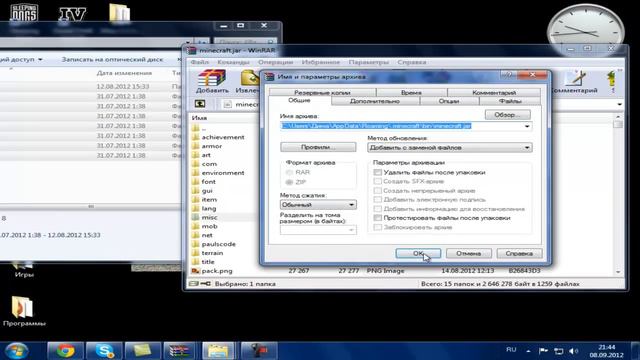640x360 pixels.
Task: Click the volume icon in system tray
Action: pyautogui.click(x=573, y=351)
